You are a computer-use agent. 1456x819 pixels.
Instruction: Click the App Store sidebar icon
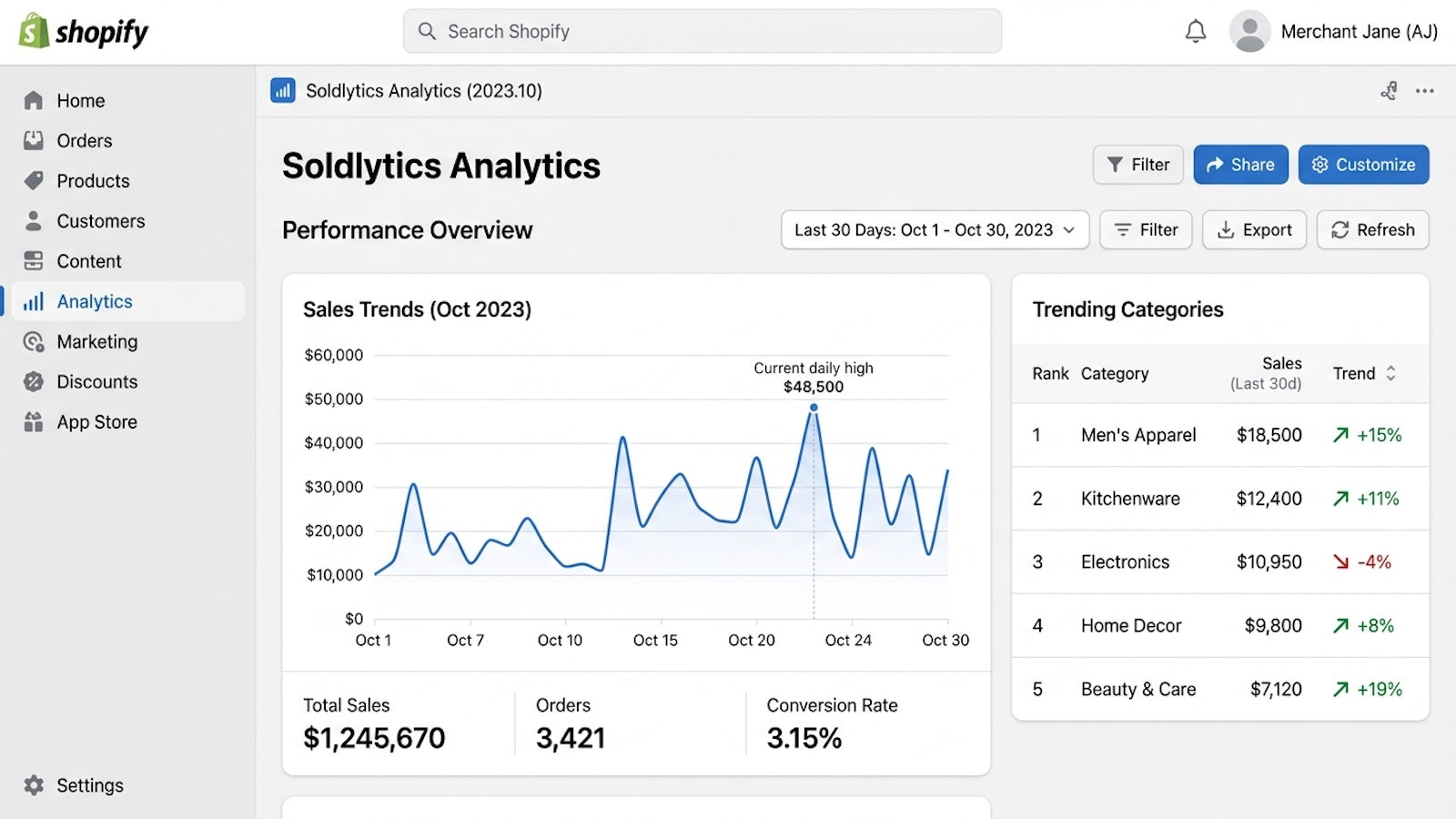[x=34, y=422]
